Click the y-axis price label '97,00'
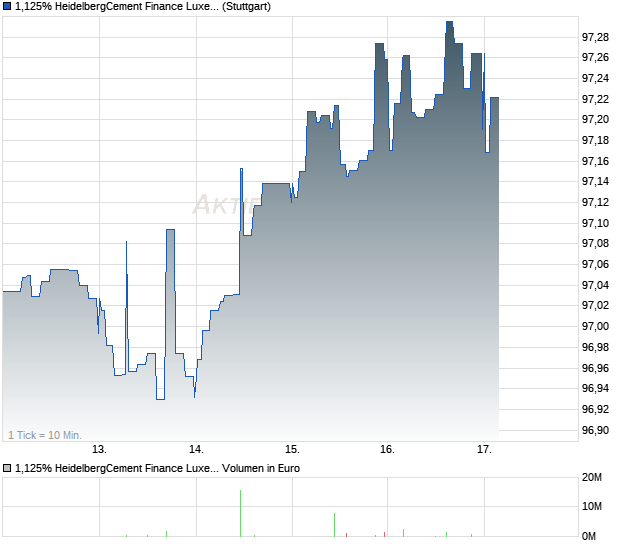 click(x=595, y=326)
